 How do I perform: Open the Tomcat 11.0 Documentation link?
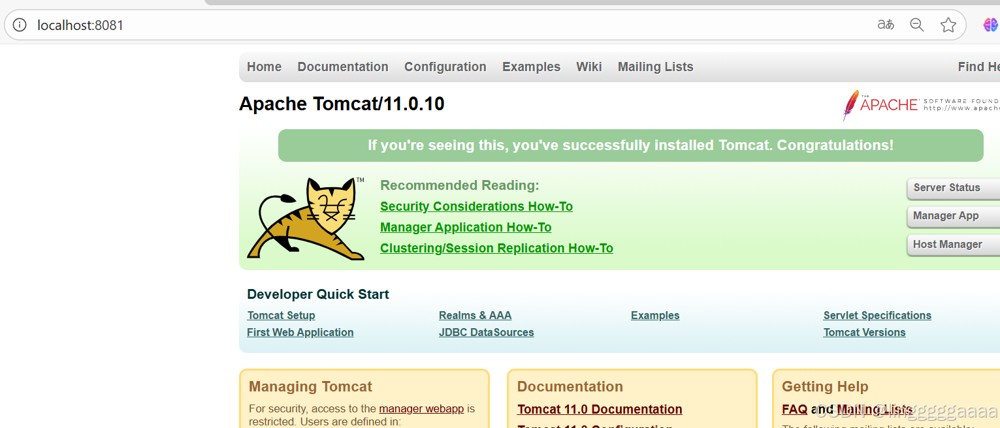[599, 410]
